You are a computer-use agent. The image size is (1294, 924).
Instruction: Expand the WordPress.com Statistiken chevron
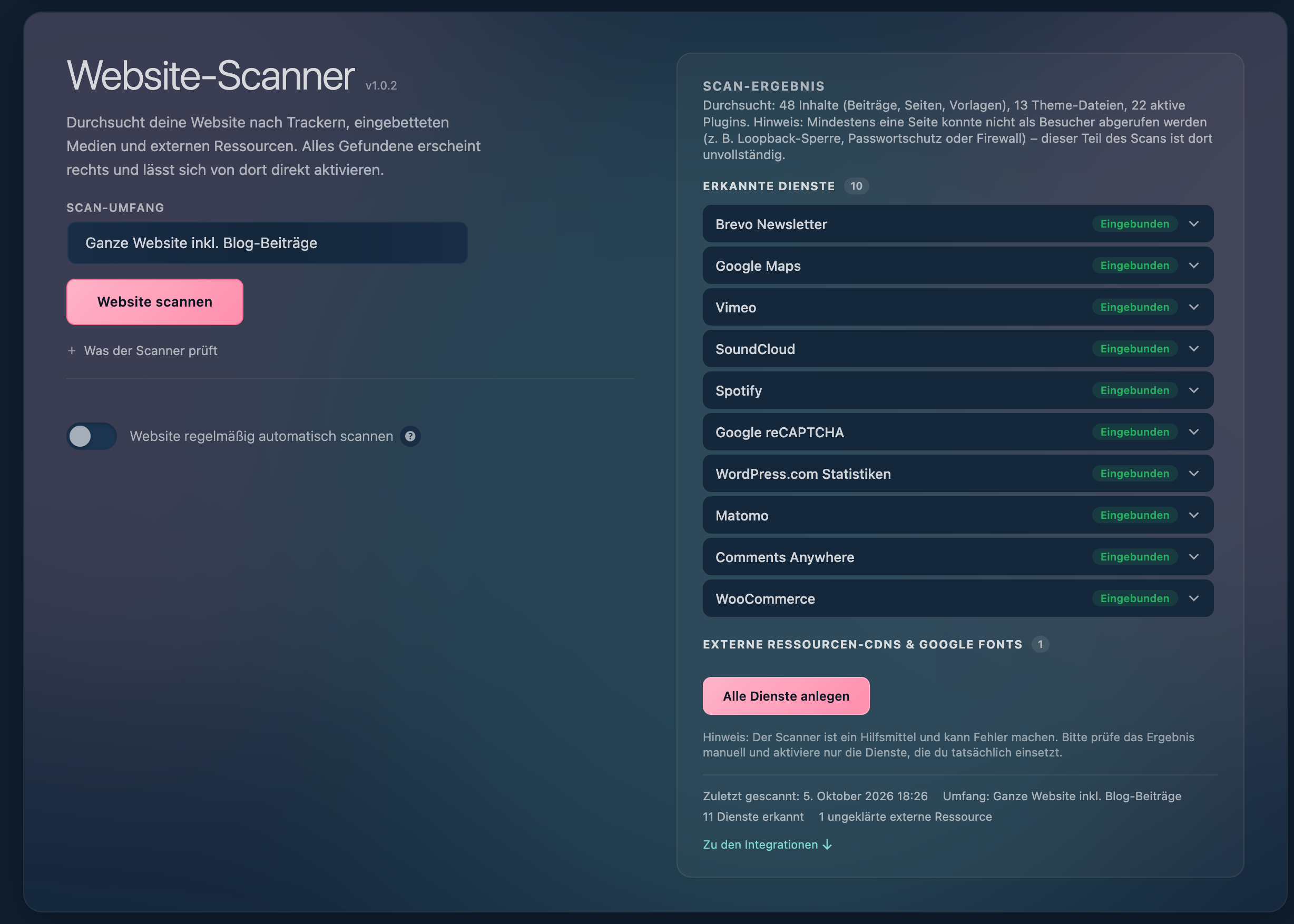(x=1194, y=474)
